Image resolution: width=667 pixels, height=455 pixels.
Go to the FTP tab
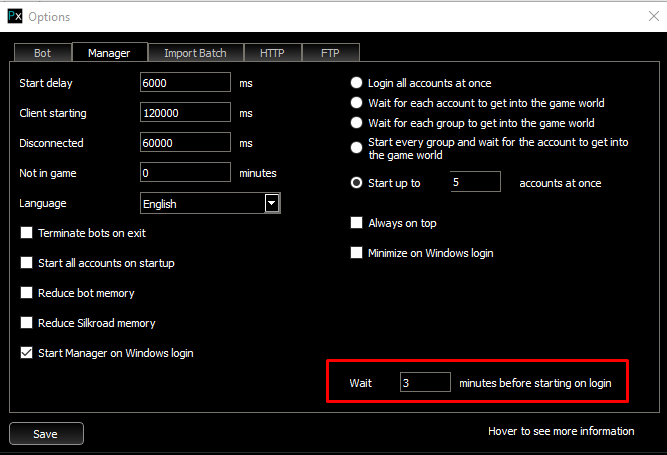pos(329,53)
